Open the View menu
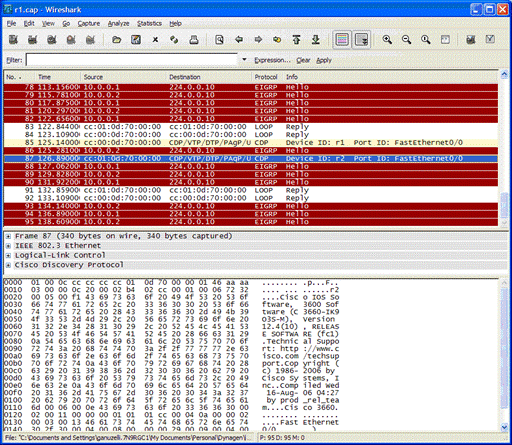Screen dimensions: 512x445 [48, 23]
